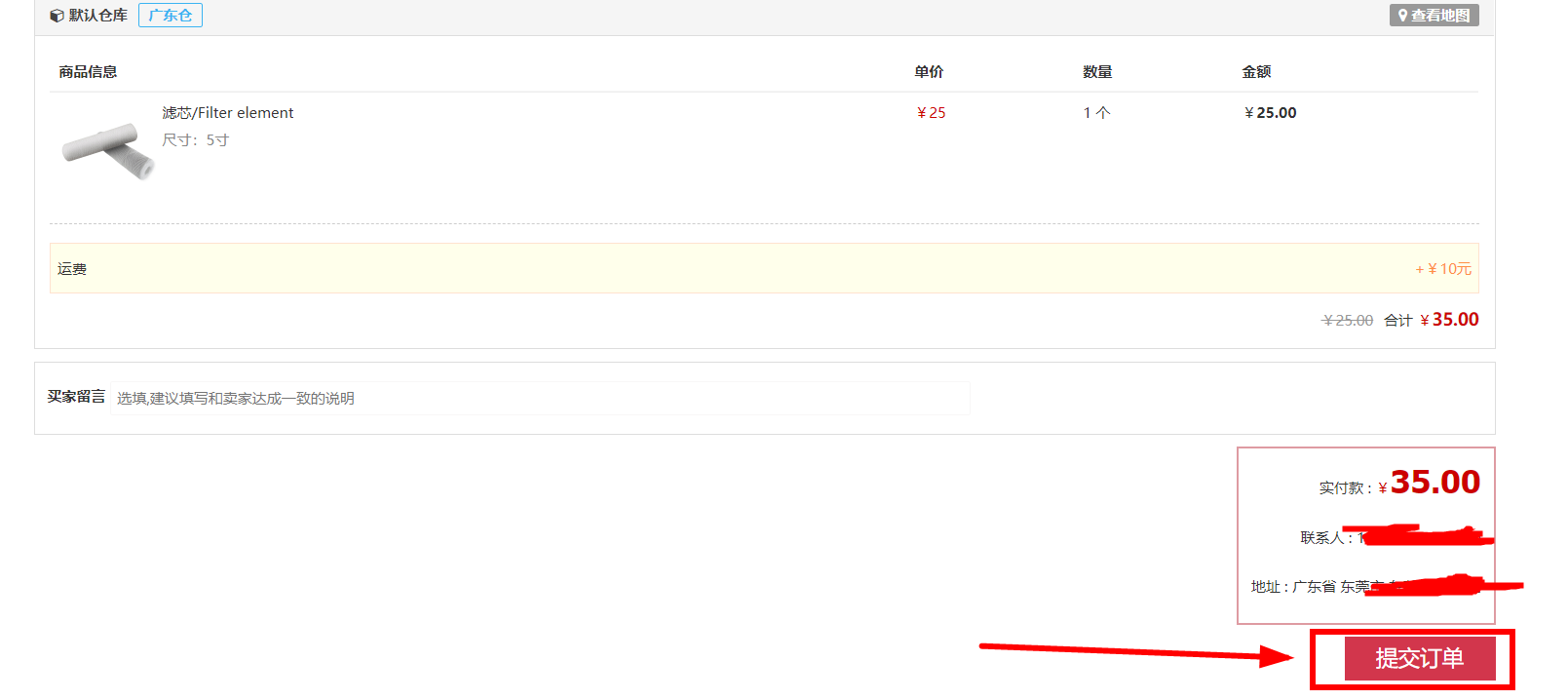1568x700 pixels.
Task: Focus the 买家留言 buyer message input field
Action: point(540,398)
